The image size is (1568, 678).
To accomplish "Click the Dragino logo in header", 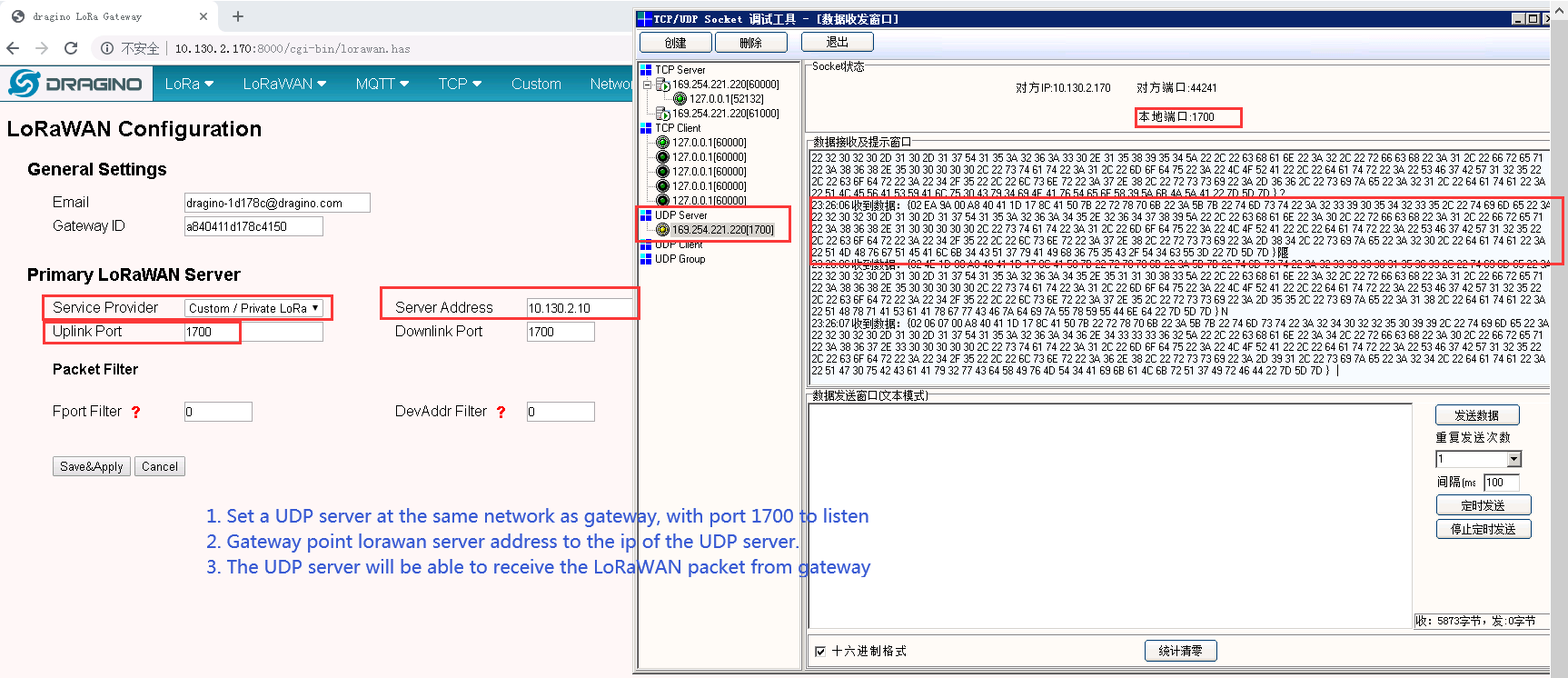I will coord(75,84).
